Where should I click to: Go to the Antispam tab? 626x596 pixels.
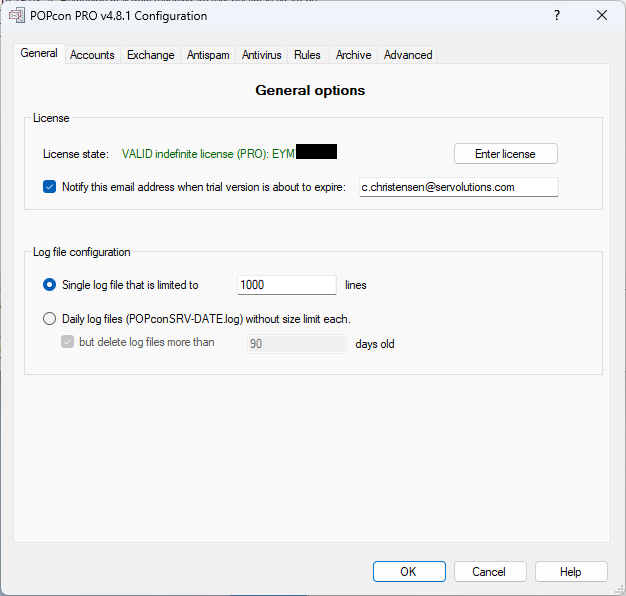coord(208,55)
